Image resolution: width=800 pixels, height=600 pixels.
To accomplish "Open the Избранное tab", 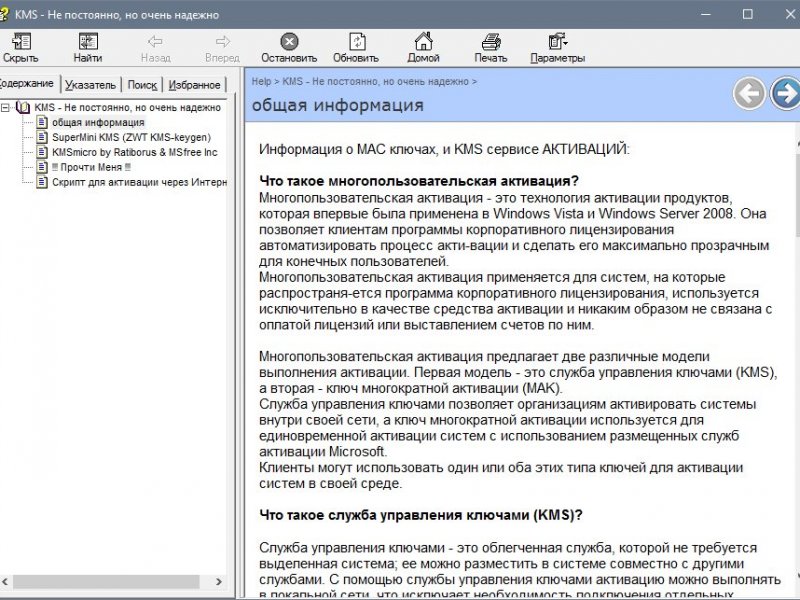I will click(194, 85).
